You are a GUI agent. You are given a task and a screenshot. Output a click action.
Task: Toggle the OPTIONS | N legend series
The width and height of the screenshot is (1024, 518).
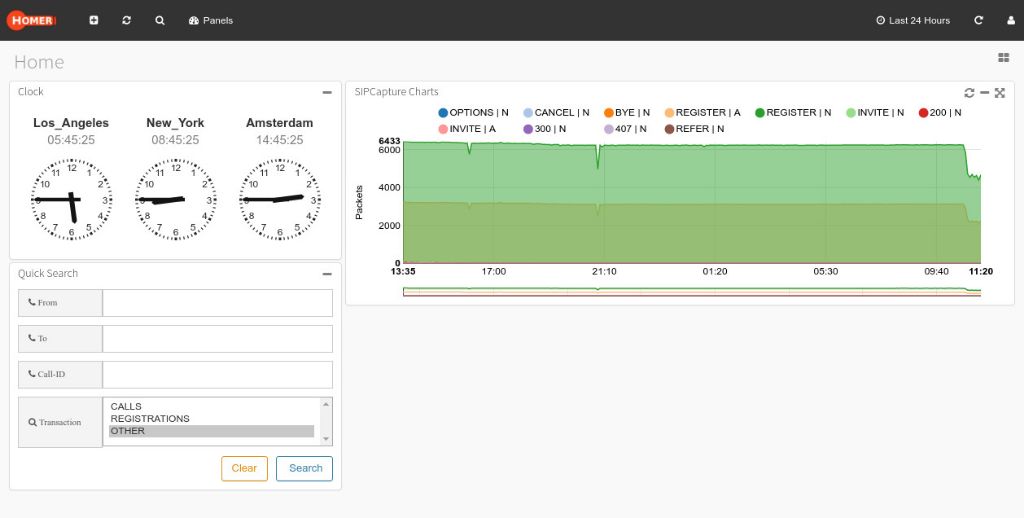[472, 113]
